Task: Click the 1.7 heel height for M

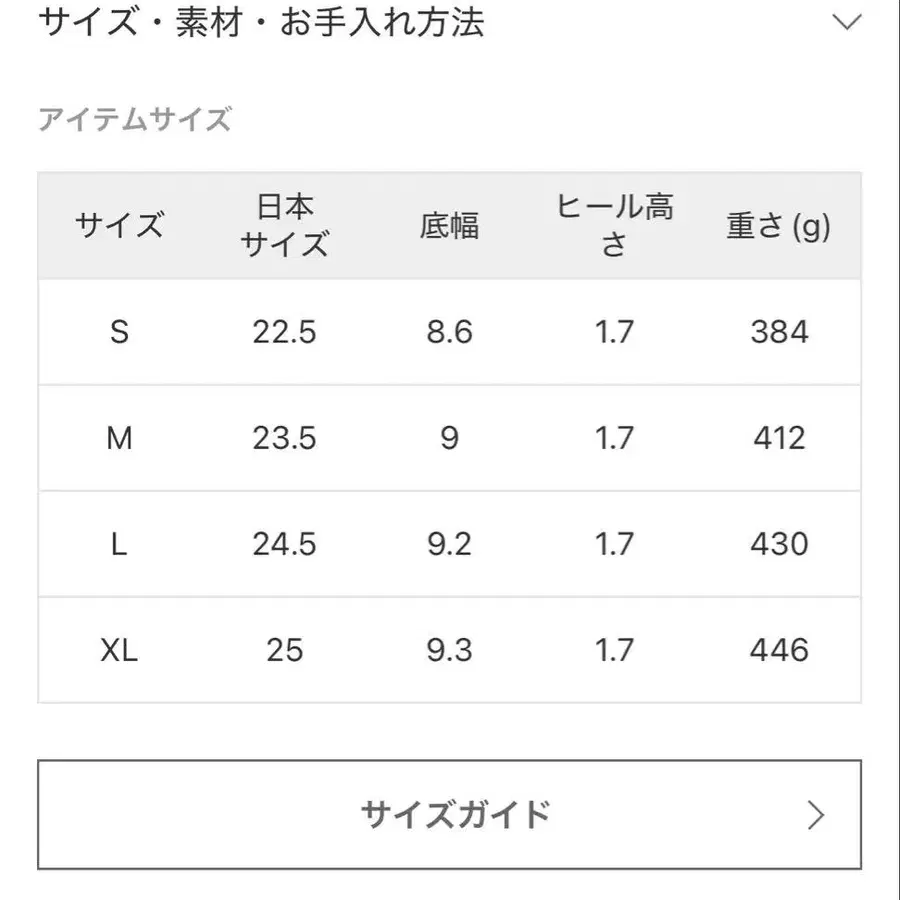Action: [x=614, y=438]
